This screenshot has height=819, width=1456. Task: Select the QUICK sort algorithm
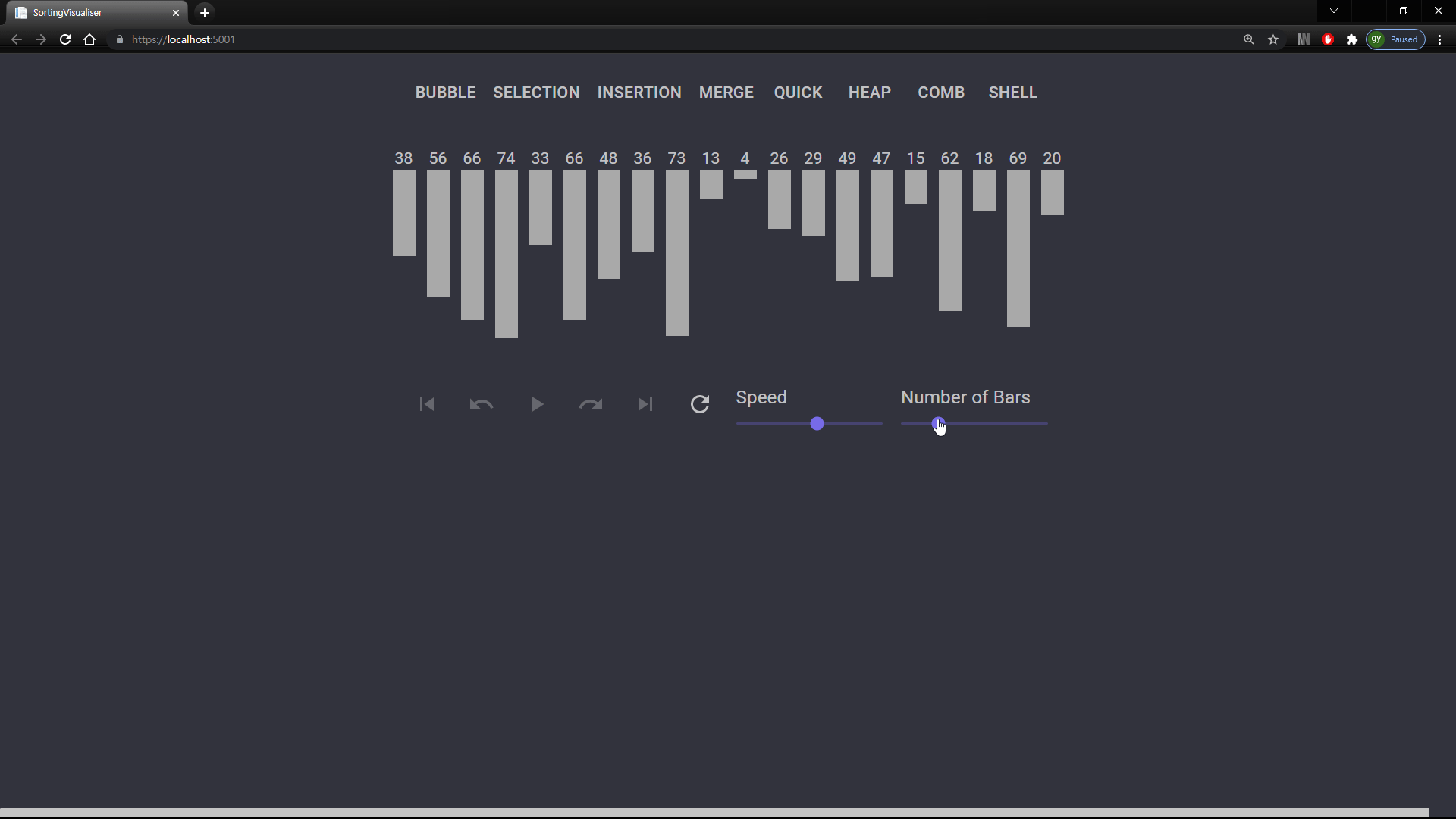coord(798,93)
